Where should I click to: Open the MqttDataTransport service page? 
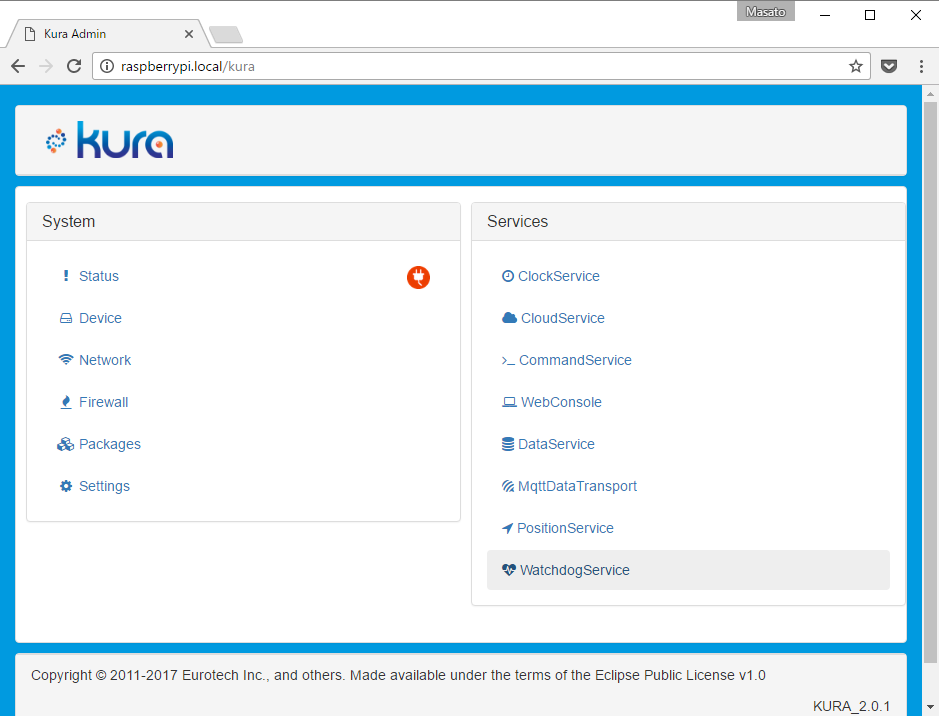coord(577,486)
